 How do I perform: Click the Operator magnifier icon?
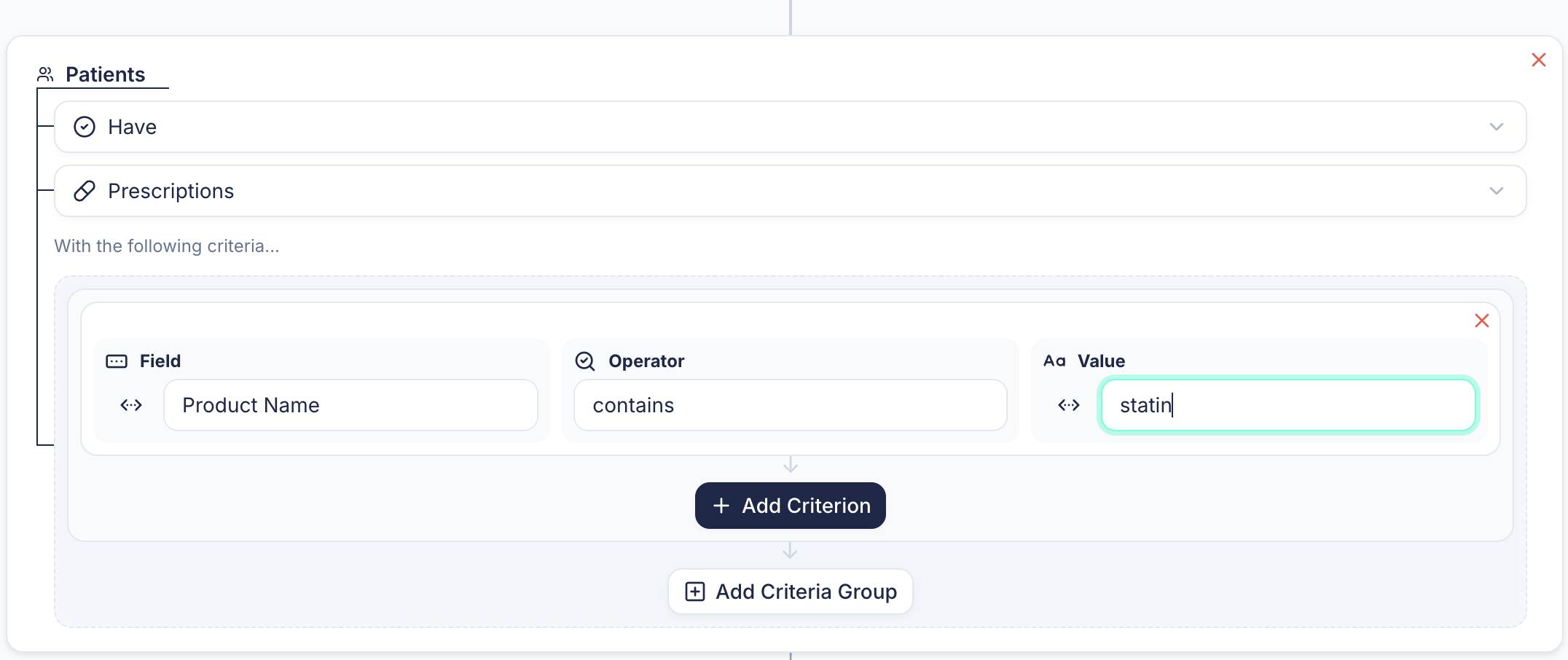[x=585, y=361]
